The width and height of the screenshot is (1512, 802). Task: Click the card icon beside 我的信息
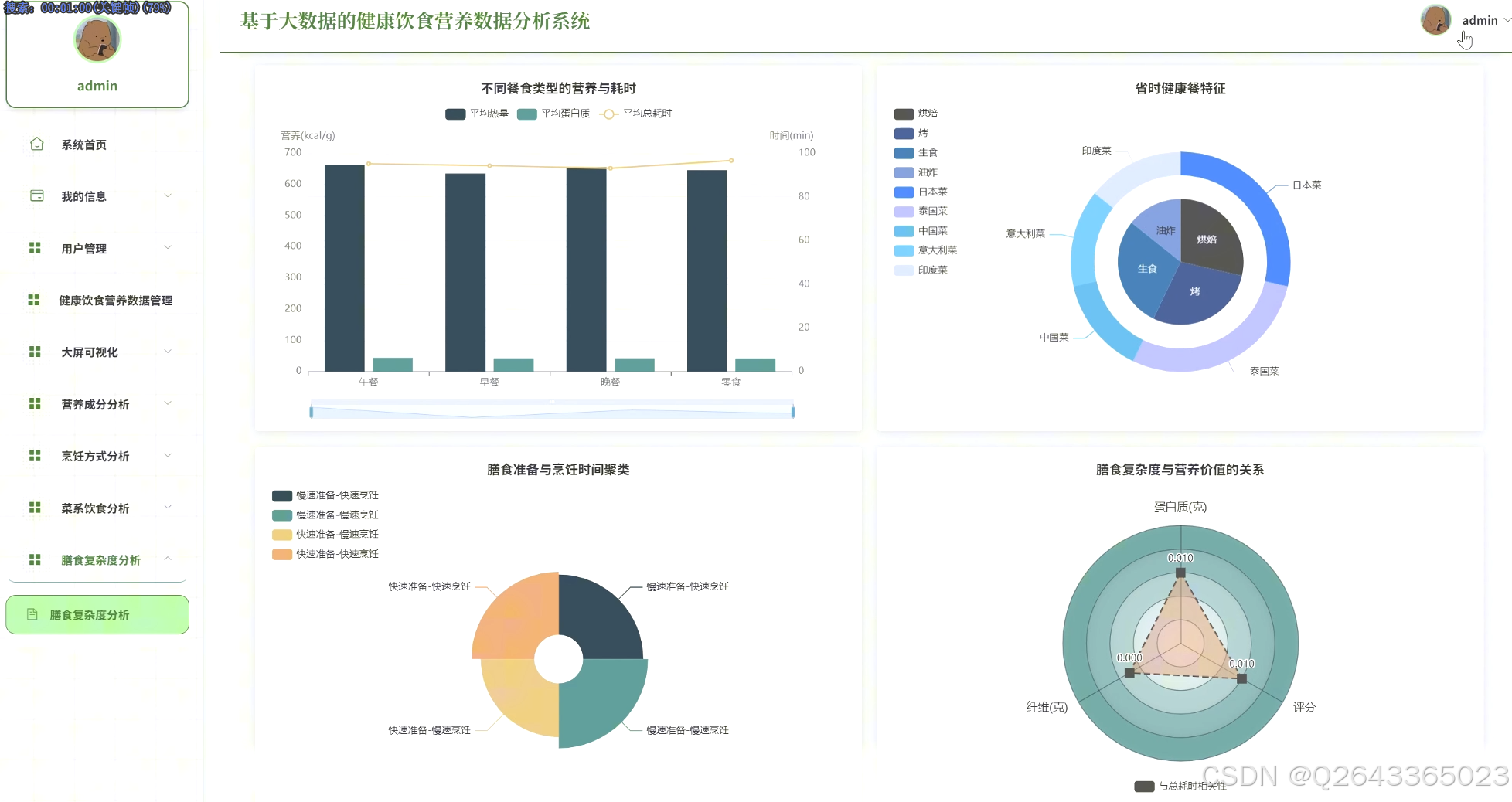(36, 195)
